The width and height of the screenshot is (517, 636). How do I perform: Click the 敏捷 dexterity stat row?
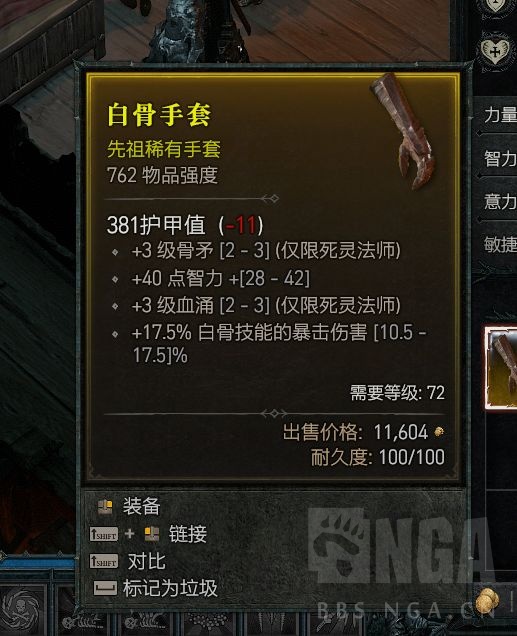(x=497, y=244)
